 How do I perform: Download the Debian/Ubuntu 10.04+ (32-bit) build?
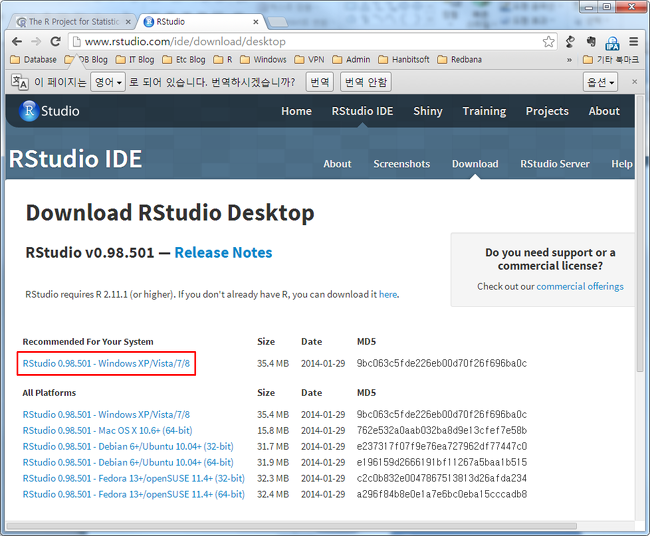(128, 446)
